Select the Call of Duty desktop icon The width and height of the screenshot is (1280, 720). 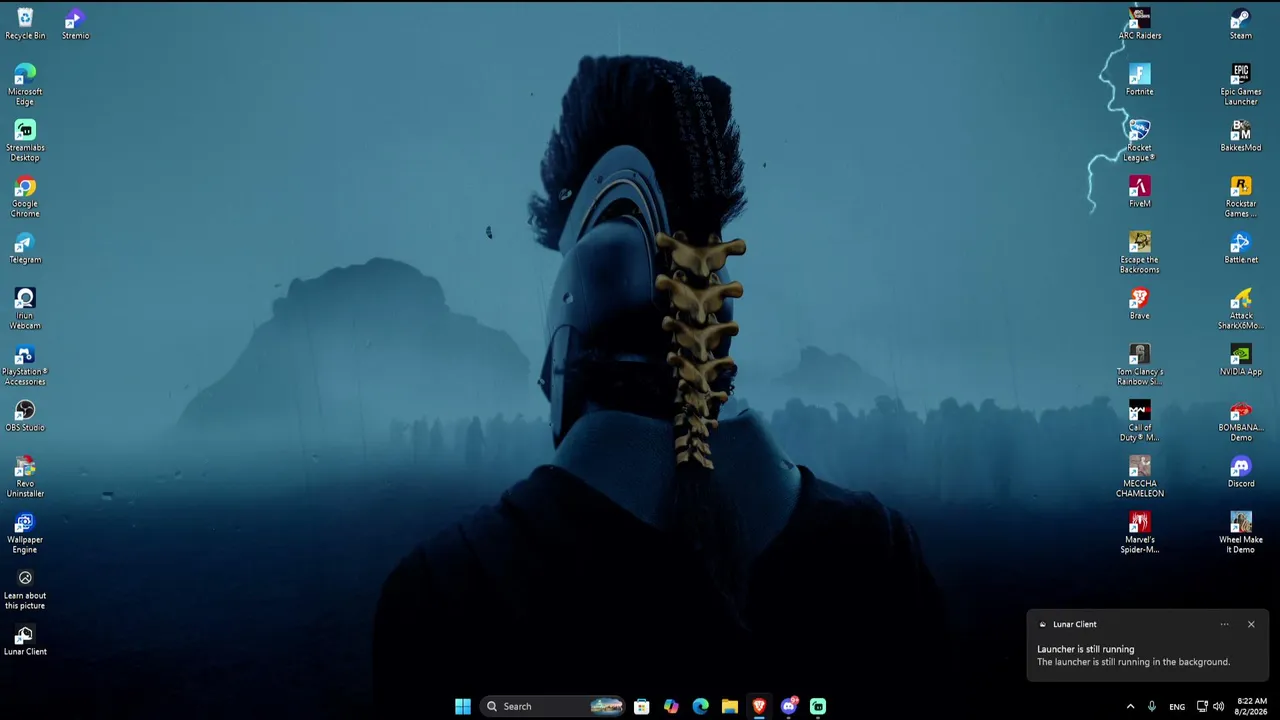pyautogui.click(x=1140, y=421)
